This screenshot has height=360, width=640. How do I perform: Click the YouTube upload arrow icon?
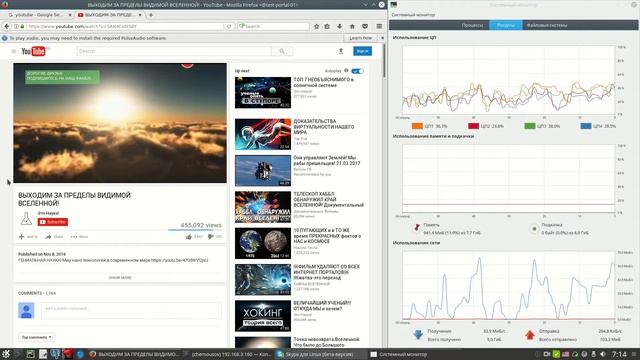pyautogui.click(x=341, y=51)
